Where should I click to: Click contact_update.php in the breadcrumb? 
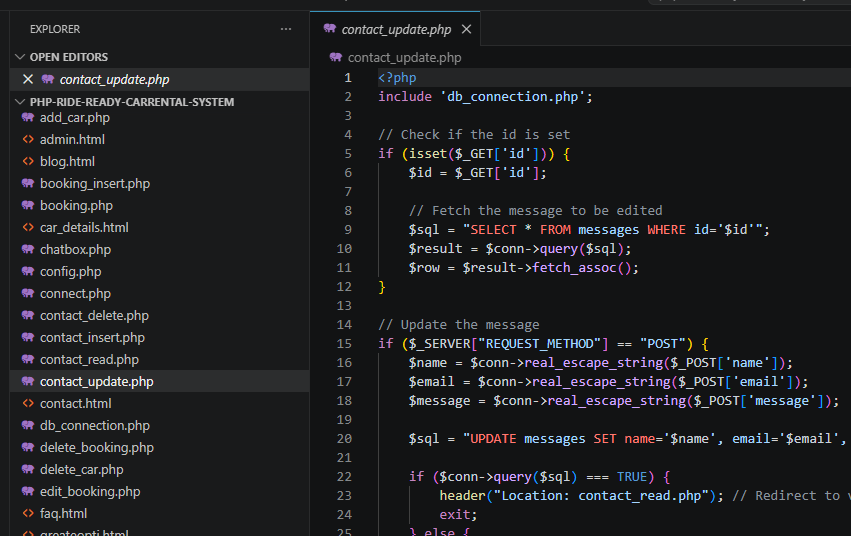404,58
